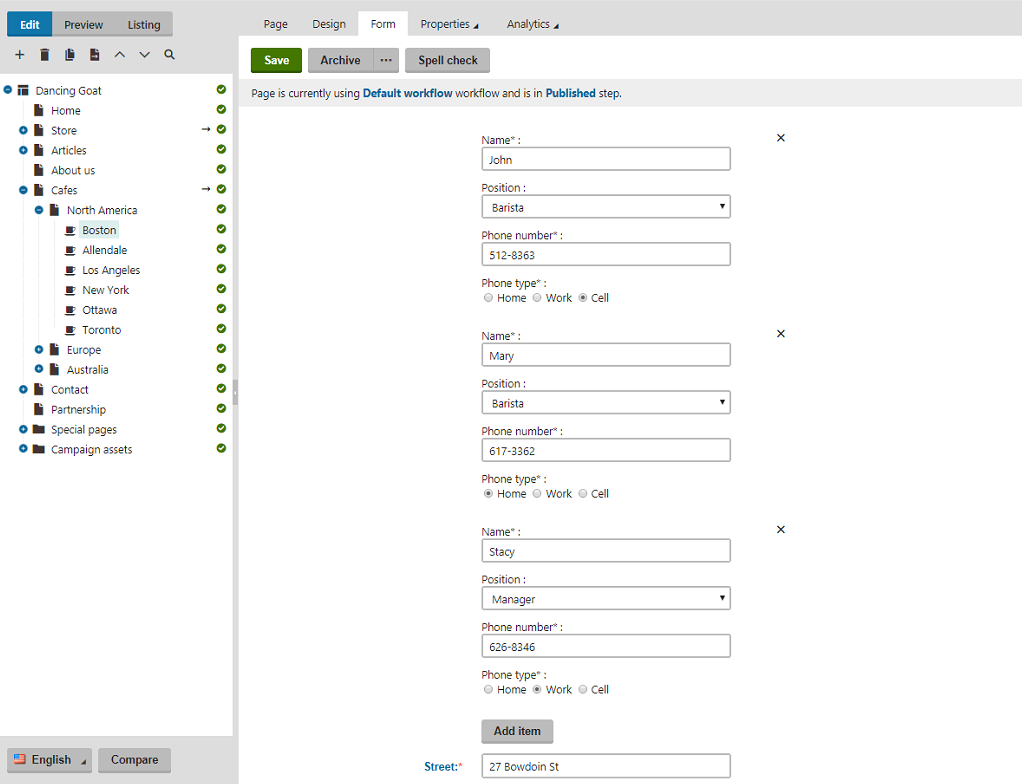The height and width of the screenshot is (784, 1022).
Task: Click the Archive button
Action: tap(340, 60)
